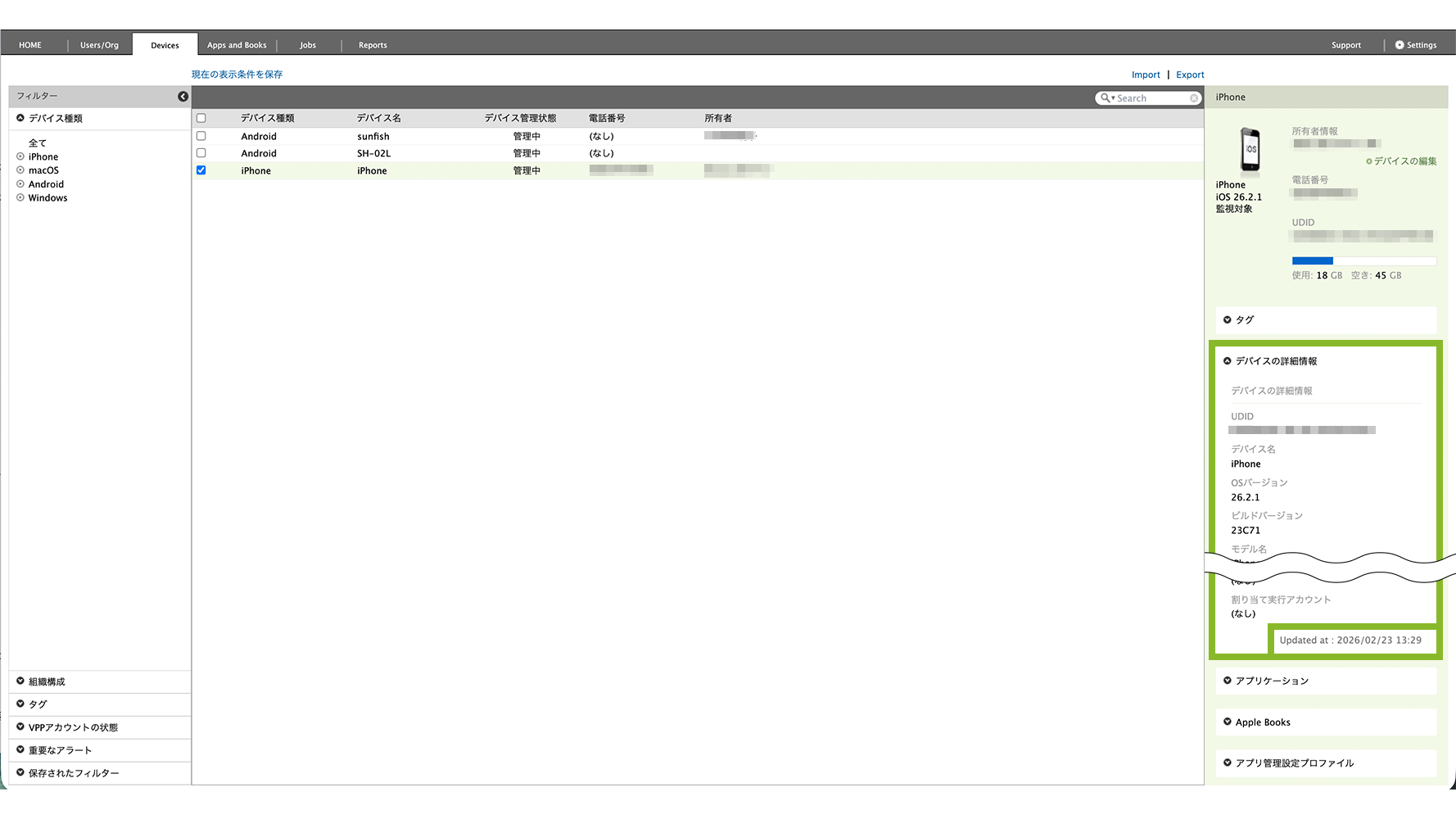
Task: Click the デバイスの編集 edit link
Action: coord(1404,161)
